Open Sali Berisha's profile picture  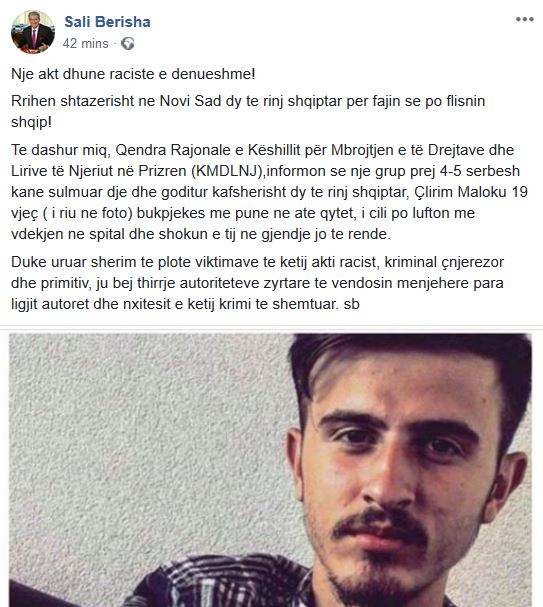click(x=33, y=32)
